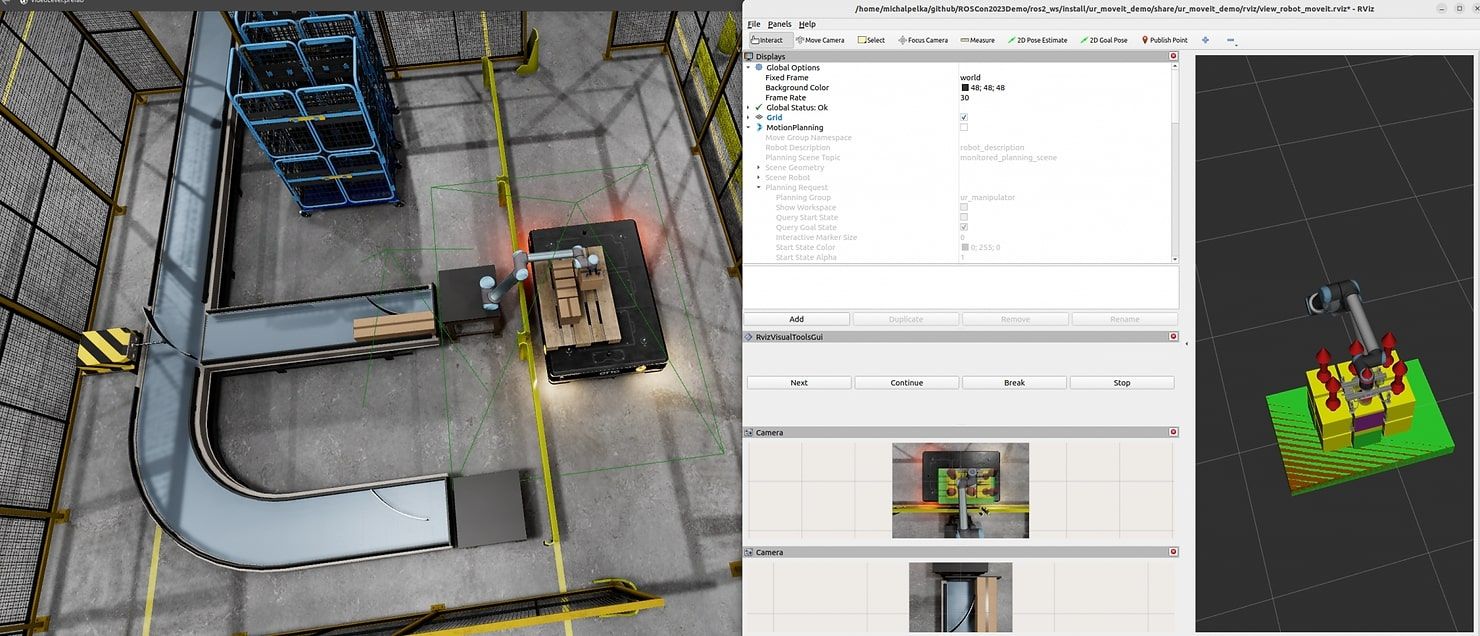Click the RvizVisualToolsGui panel icon
1480x636 pixels.
click(750, 337)
